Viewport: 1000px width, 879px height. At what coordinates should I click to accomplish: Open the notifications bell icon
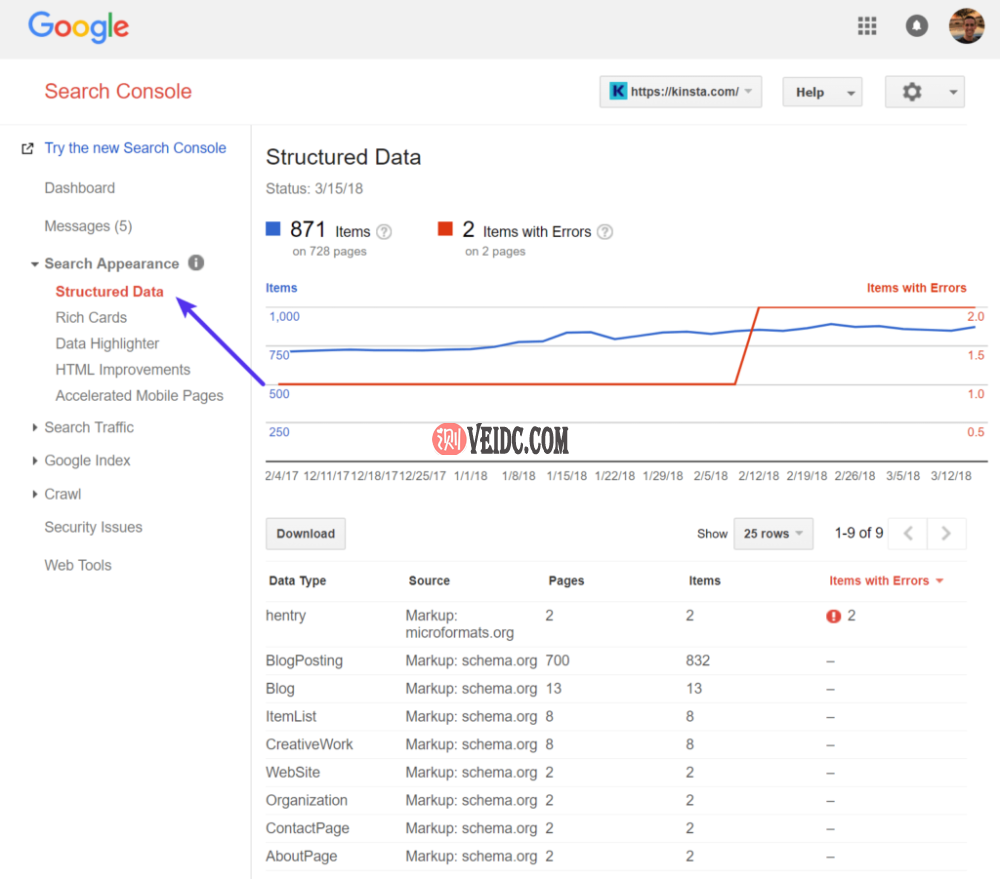click(x=916, y=26)
